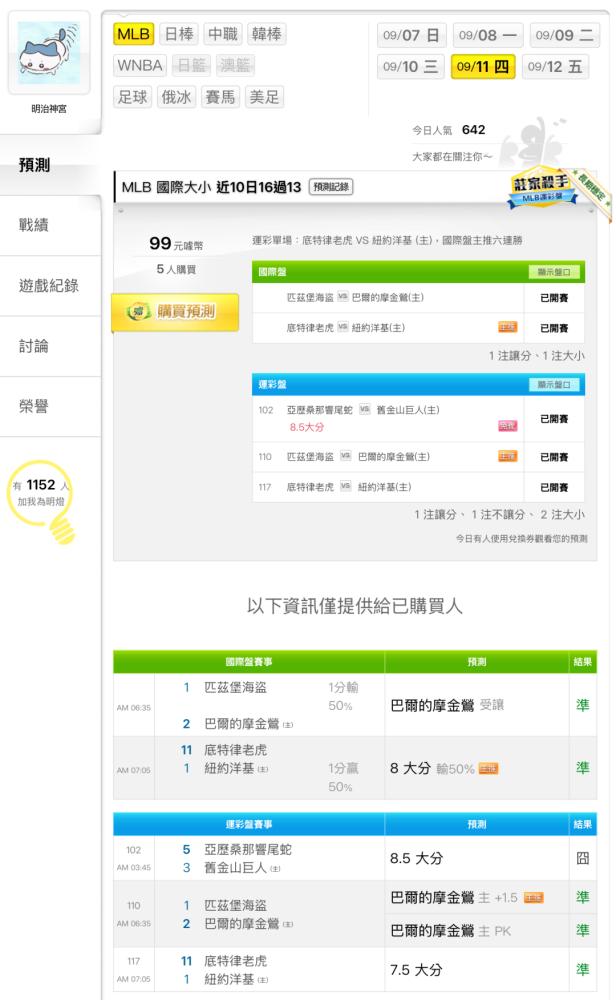Select the 澳籃 league tab

pos(235,65)
